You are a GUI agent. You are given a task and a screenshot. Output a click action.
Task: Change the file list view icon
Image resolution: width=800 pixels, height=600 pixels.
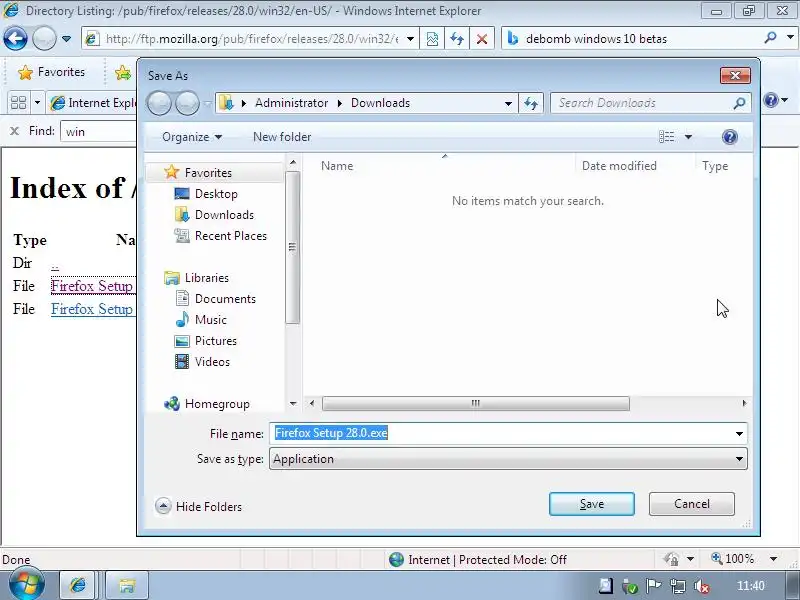point(666,137)
